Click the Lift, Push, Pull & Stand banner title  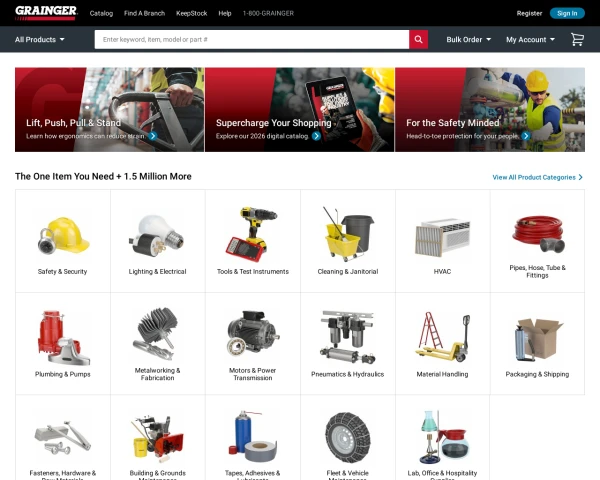tap(73, 123)
